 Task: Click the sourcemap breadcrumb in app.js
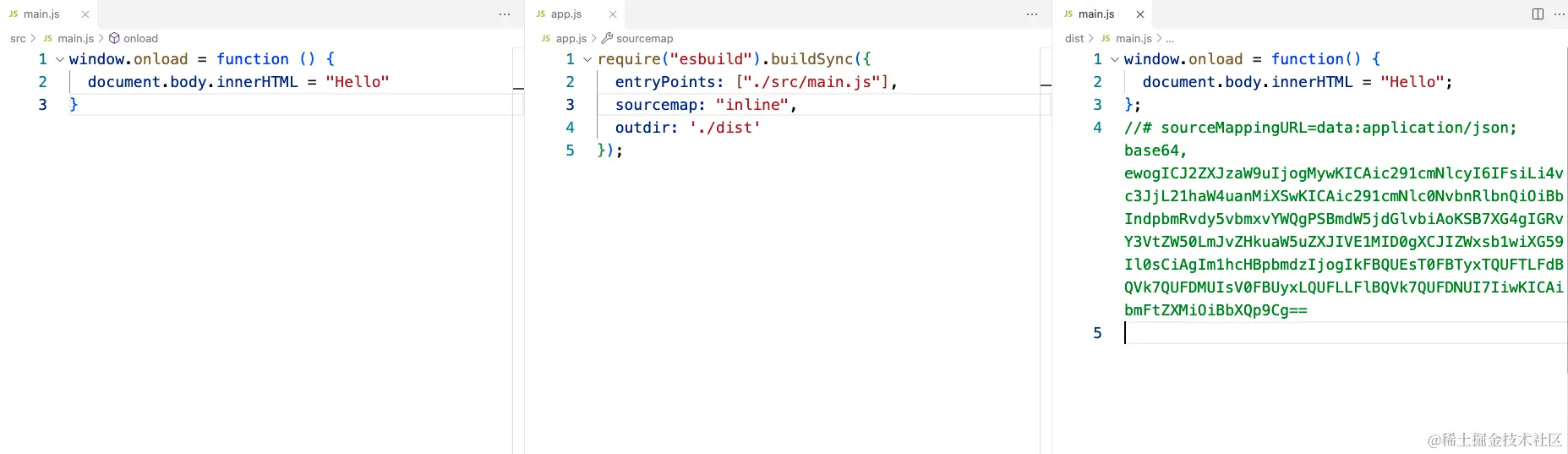tap(645, 39)
